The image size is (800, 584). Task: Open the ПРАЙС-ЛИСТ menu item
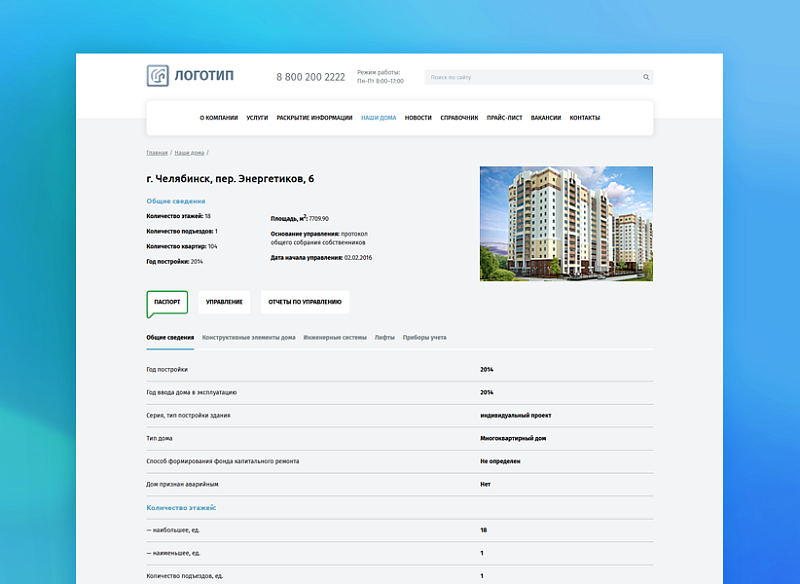[x=505, y=118]
